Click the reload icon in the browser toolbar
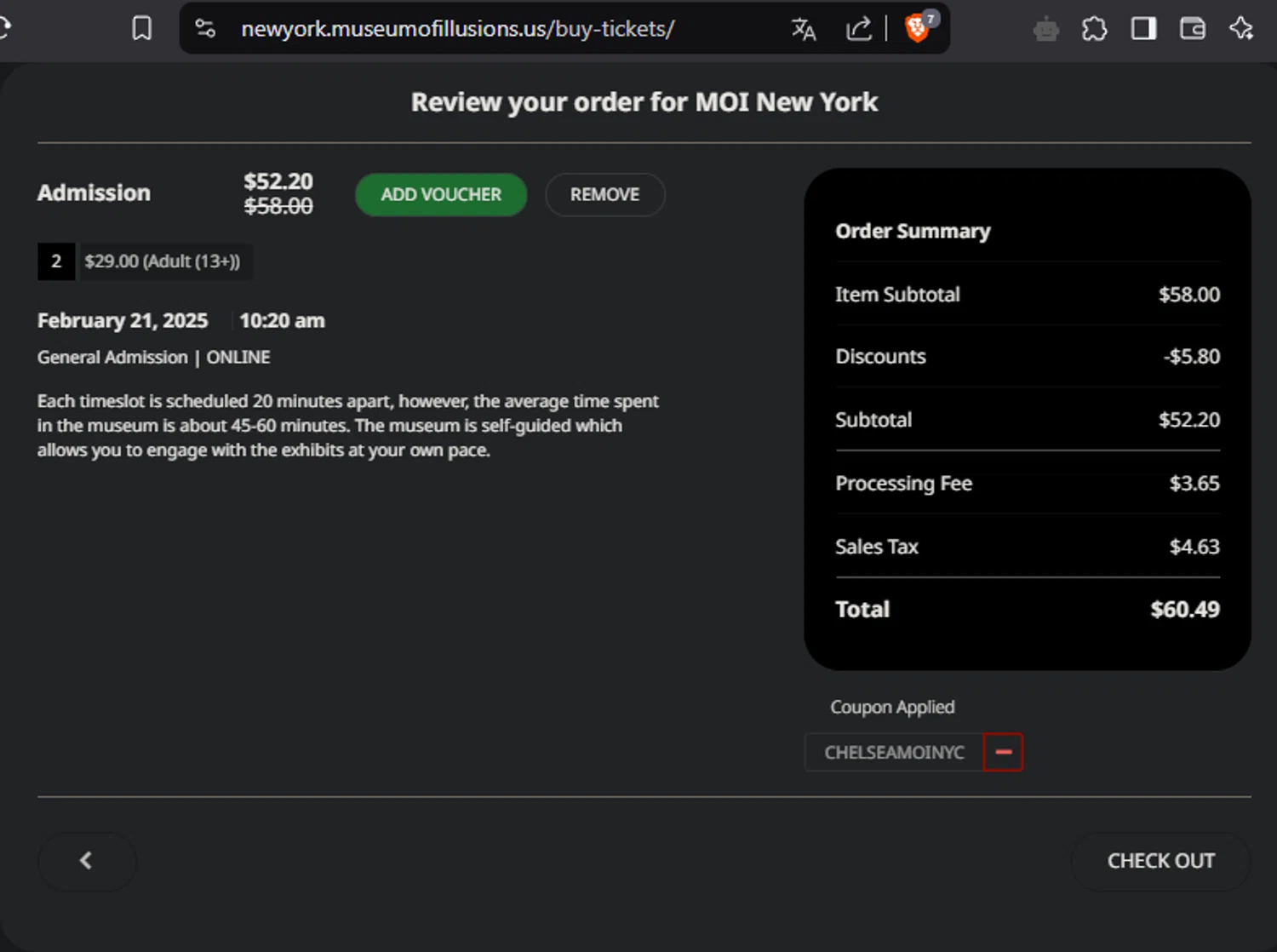The width and height of the screenshot is (1277, 952). (x=4, y=29)
